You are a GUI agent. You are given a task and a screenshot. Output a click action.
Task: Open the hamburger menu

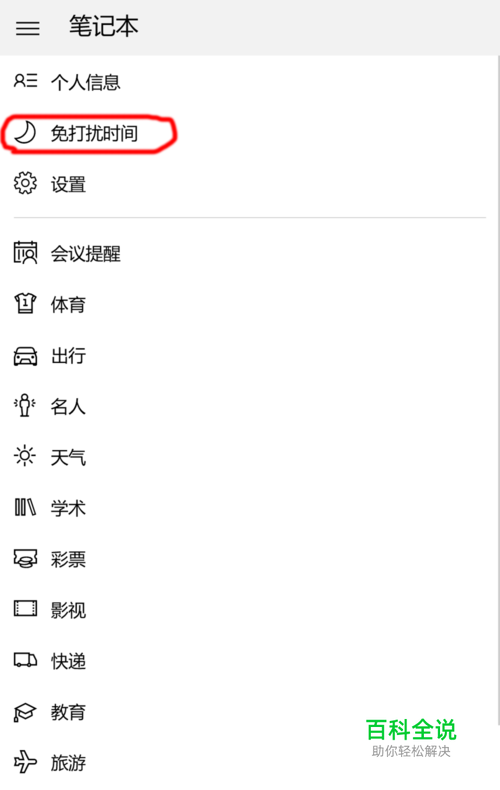pos(28,28)
